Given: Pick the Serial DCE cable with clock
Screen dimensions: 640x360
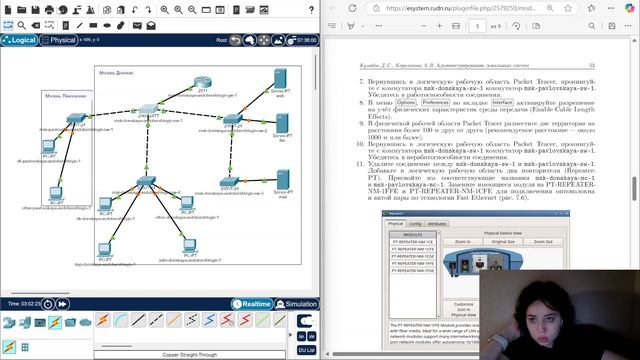Looking at the screenshot, I should point(227,320).
